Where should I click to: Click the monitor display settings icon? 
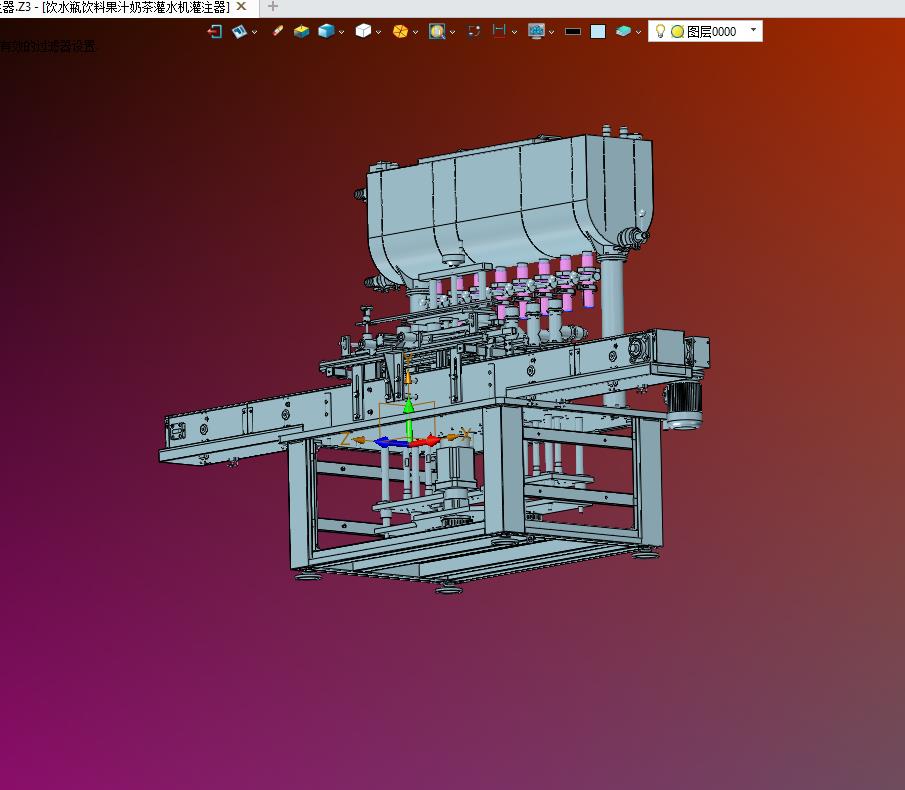point(536,32)
